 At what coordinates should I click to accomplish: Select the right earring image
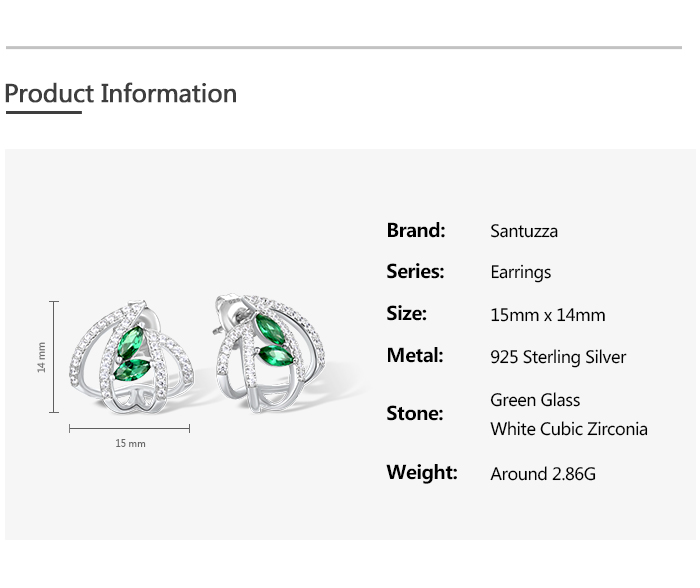[269, 352]
